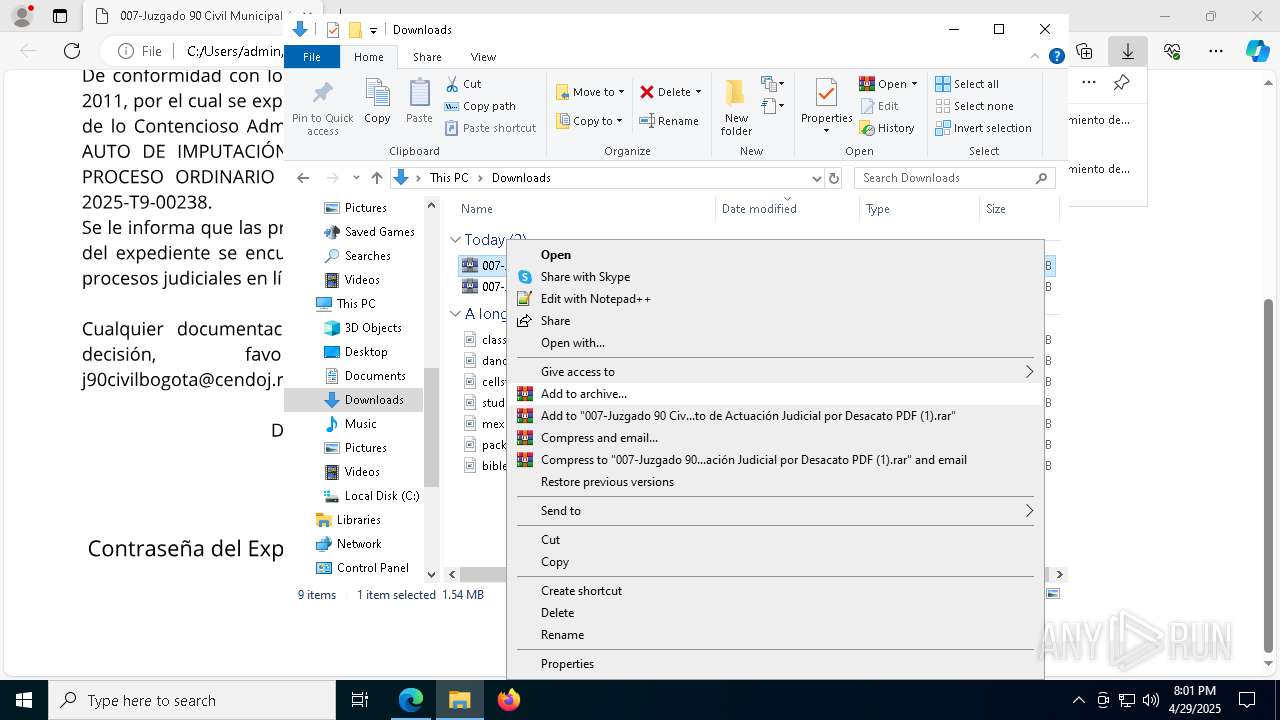The height and width of the screenshot is (720, 1280).
Task: Choose Compress and email... entry
Action: point(775,438)
